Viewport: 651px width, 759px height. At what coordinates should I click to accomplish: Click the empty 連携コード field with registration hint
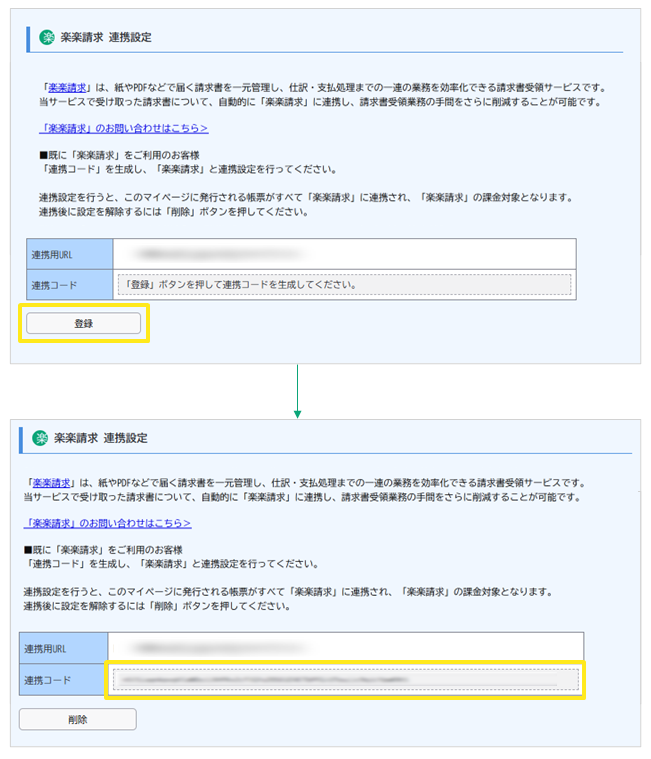click(345, 285)
